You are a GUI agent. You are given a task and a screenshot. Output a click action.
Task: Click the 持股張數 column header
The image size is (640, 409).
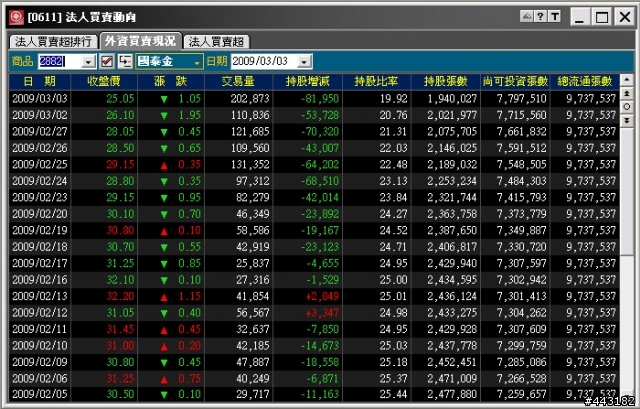tap(446, 82)
